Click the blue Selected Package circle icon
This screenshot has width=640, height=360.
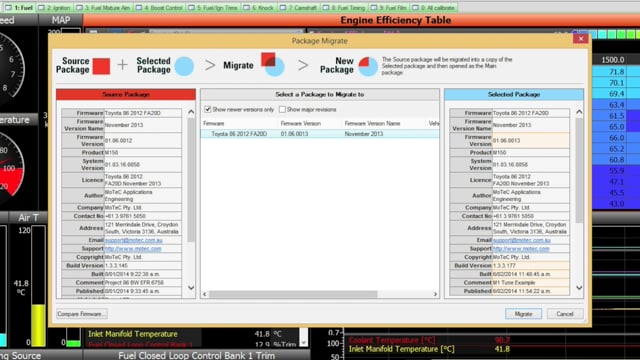tap(184, 66)
